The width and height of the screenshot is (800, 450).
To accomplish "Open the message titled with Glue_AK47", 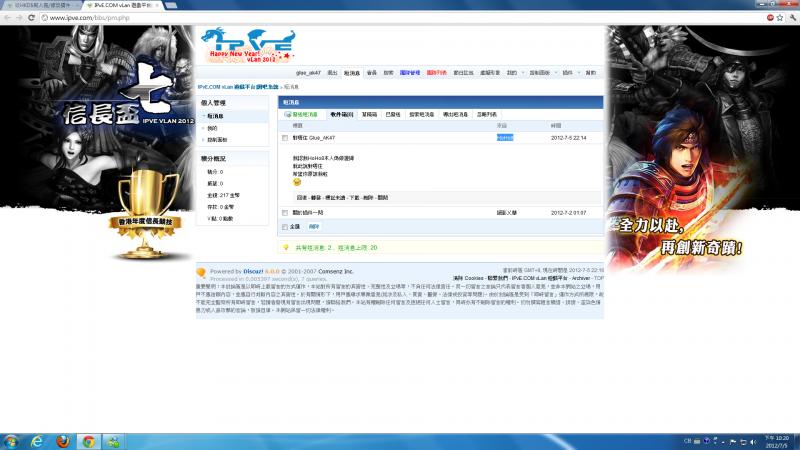I will tap(314, 138).
